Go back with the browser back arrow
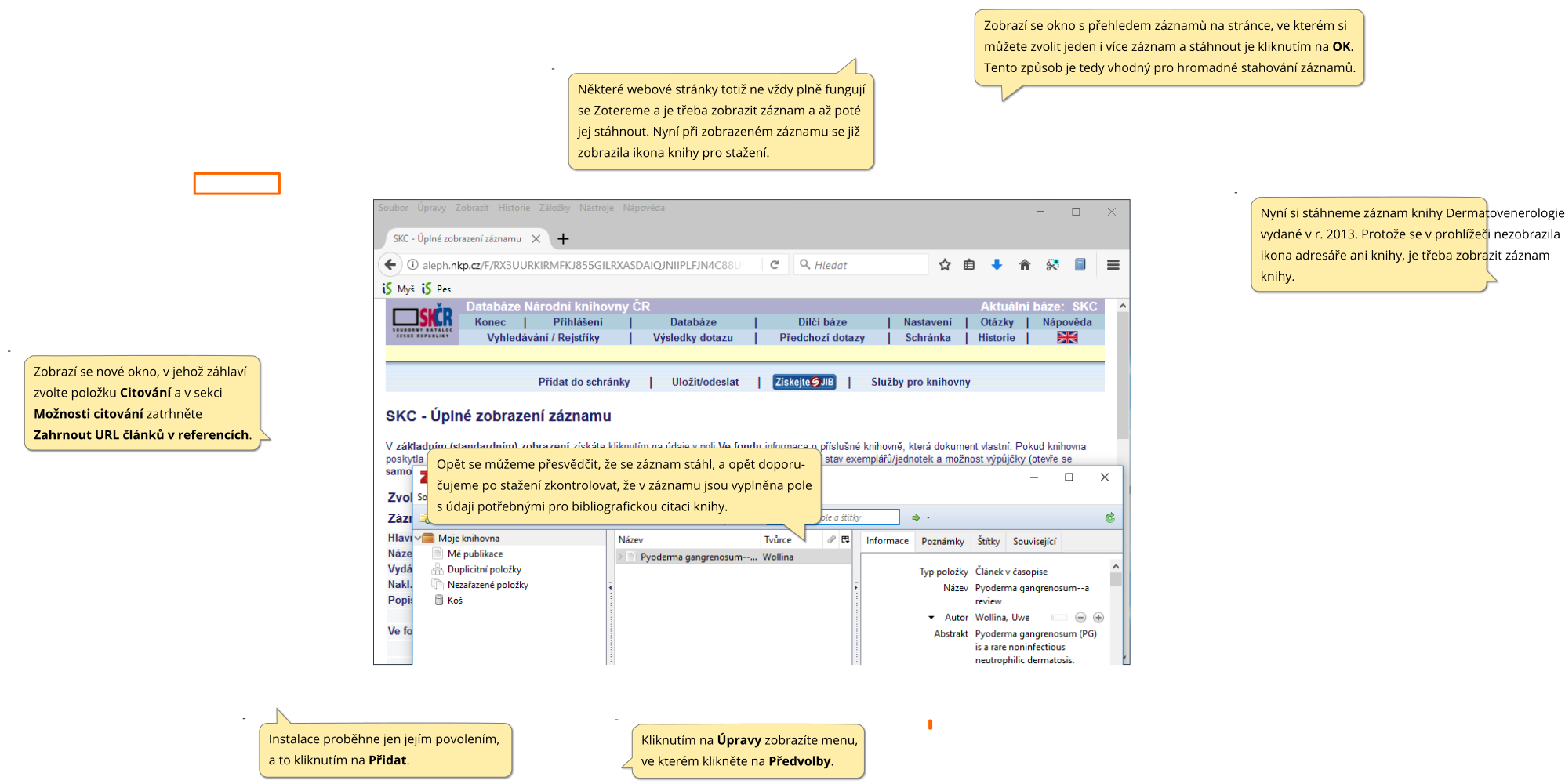1565x784 pixels. (x=390, y=265)
